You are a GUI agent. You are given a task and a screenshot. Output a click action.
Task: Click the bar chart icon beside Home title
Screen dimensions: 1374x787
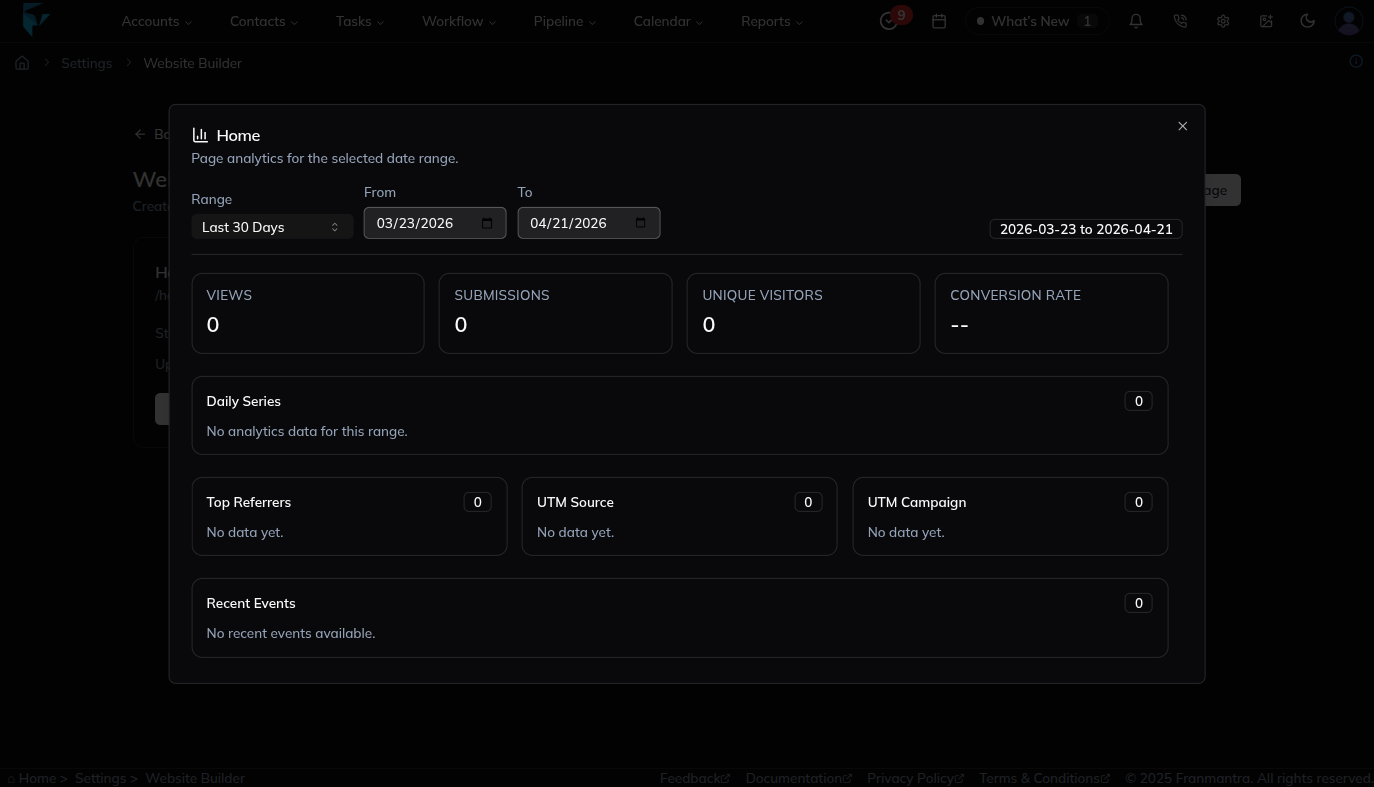point(200,135)
